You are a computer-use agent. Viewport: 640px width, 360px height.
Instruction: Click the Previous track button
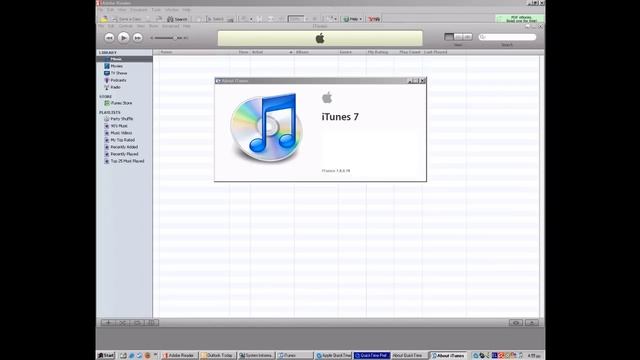coord(109,38)
